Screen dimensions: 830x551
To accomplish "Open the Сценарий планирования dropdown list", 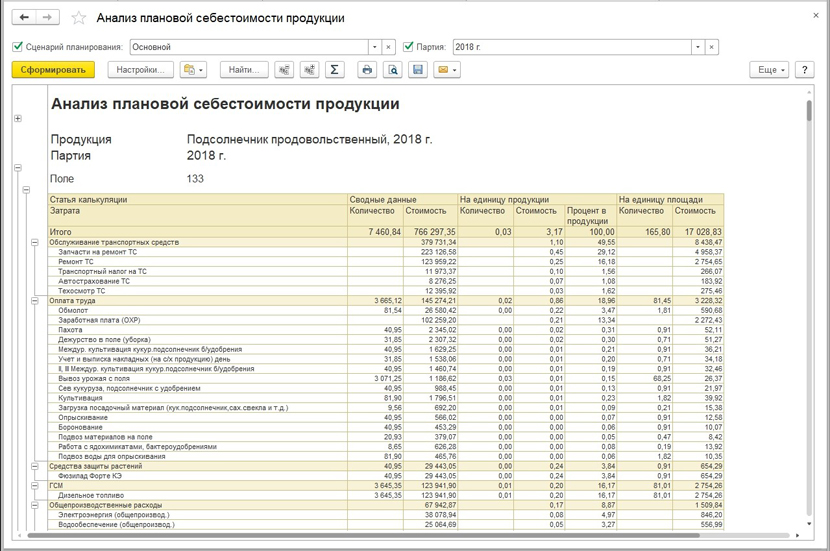I will [375, 47].
